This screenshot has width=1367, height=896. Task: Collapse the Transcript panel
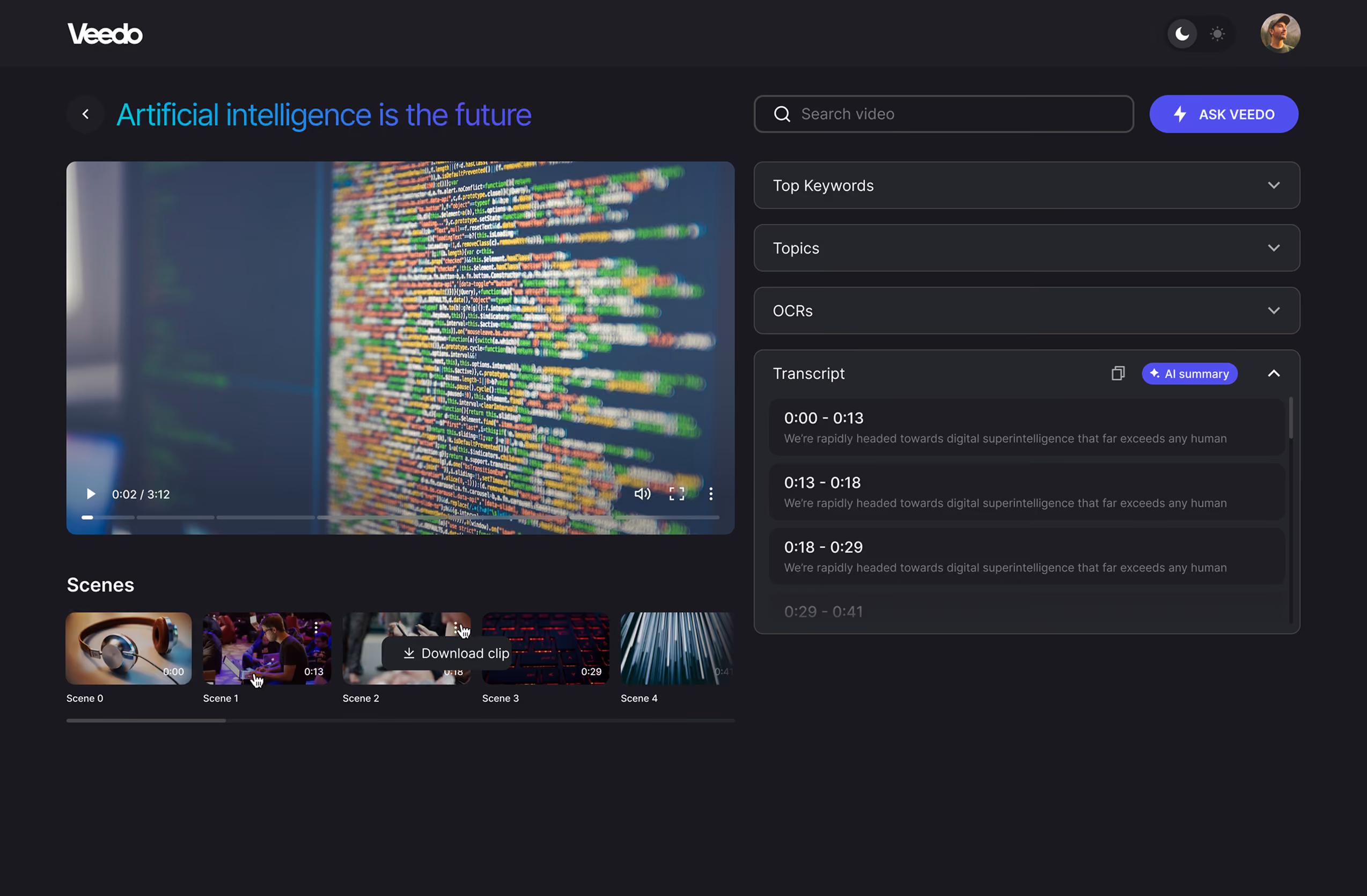[1274, 373]
